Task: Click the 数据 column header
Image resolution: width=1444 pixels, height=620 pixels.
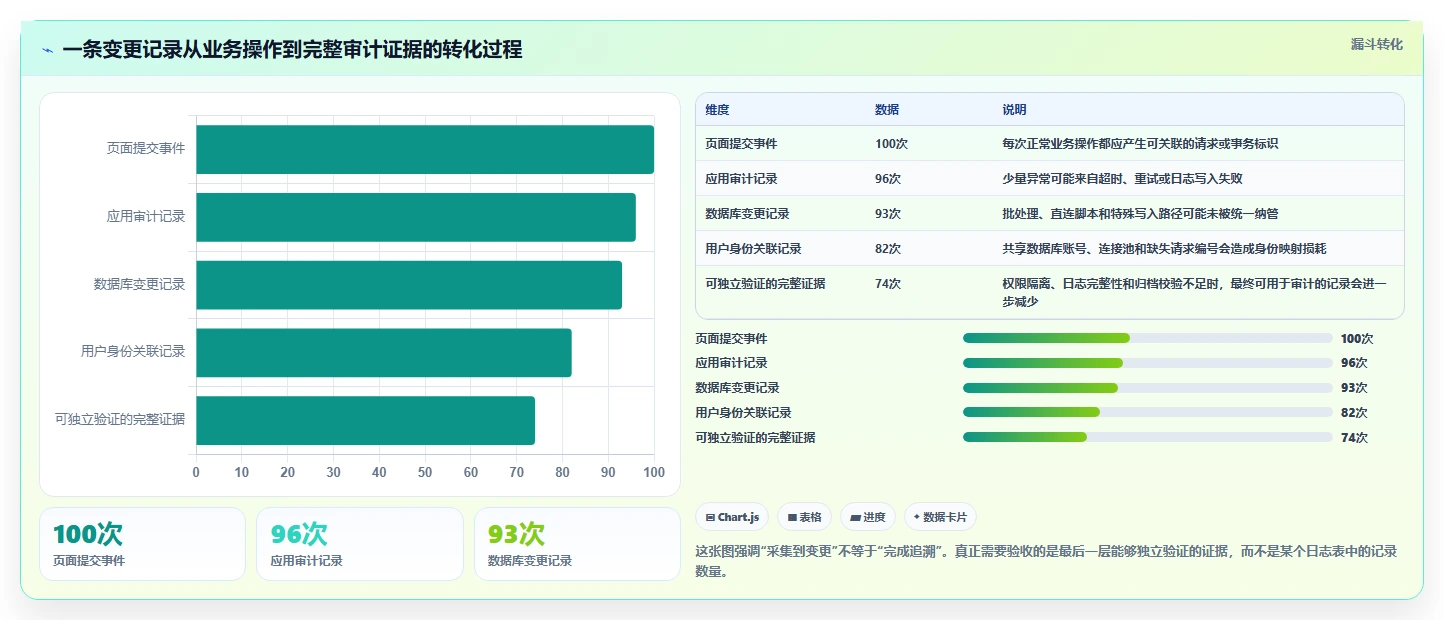Action: click(887, 110)
